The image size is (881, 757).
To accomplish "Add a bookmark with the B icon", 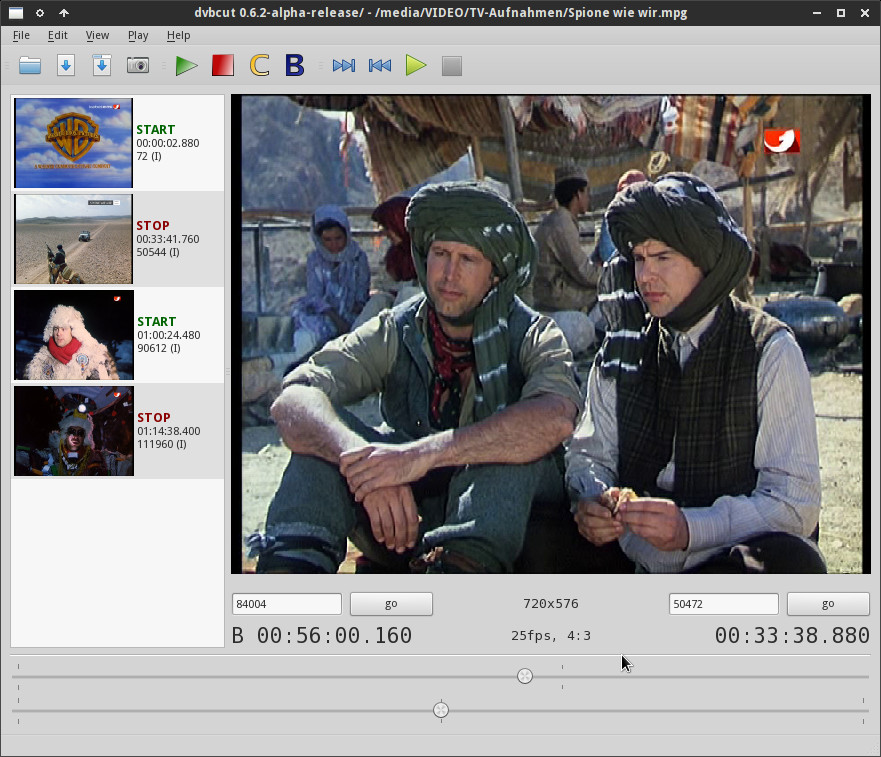I will point(294,66).
